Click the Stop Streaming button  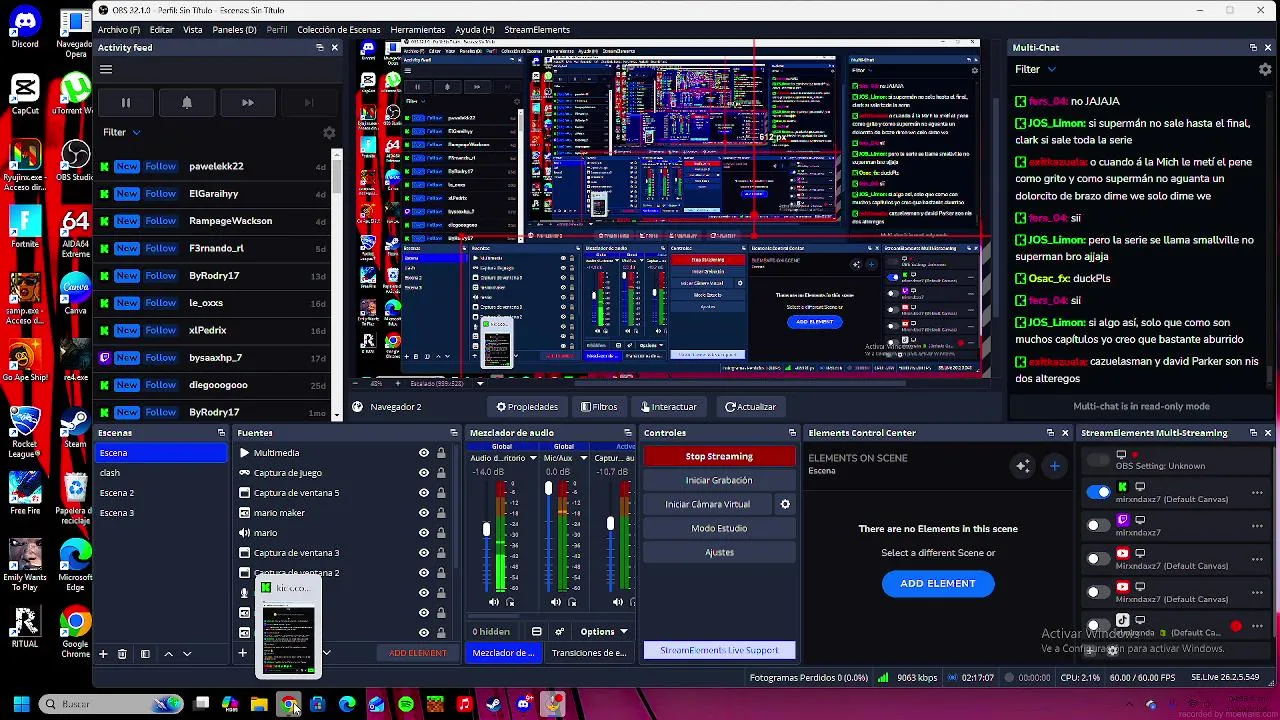(x=719, y=456)
